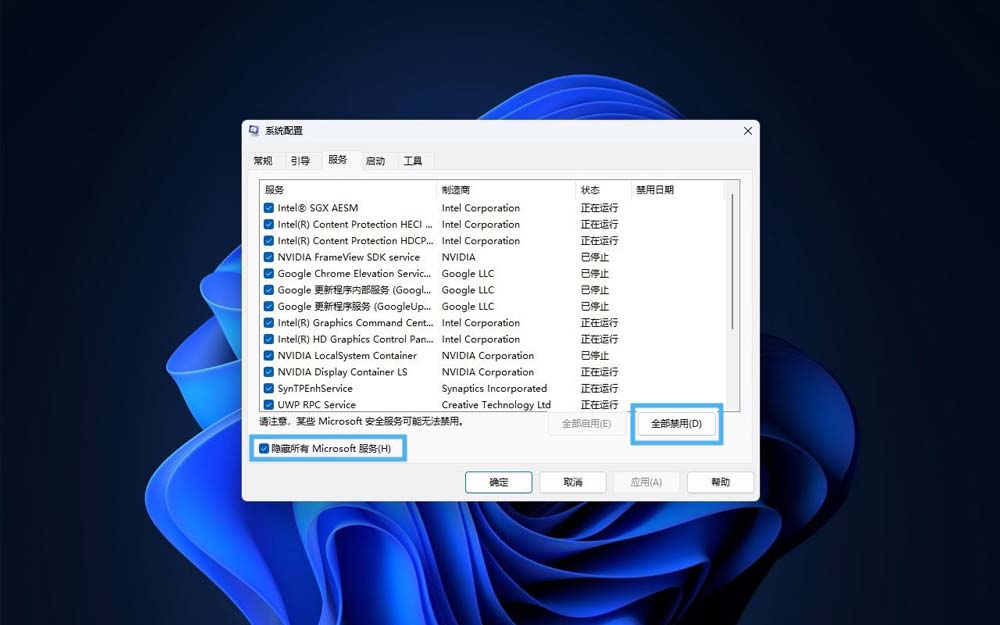Click the 取消 button
Viewport: 1000px width, 625px height.
[572, 482]
